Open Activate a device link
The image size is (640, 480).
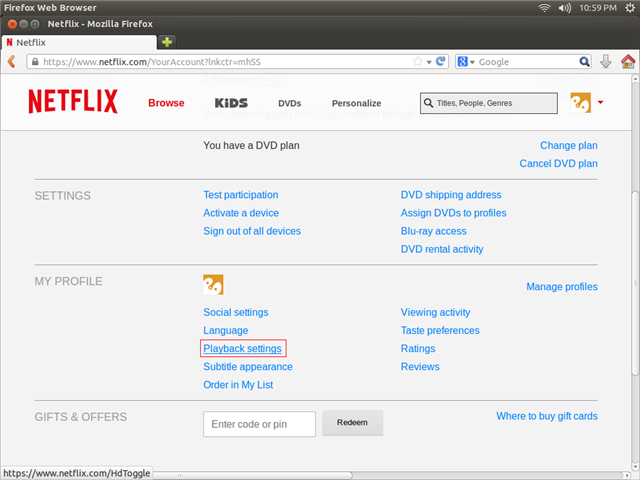coord(241,213)
